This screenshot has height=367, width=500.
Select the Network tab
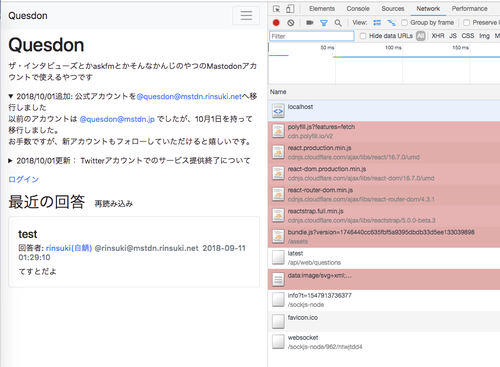coord(428,9)
